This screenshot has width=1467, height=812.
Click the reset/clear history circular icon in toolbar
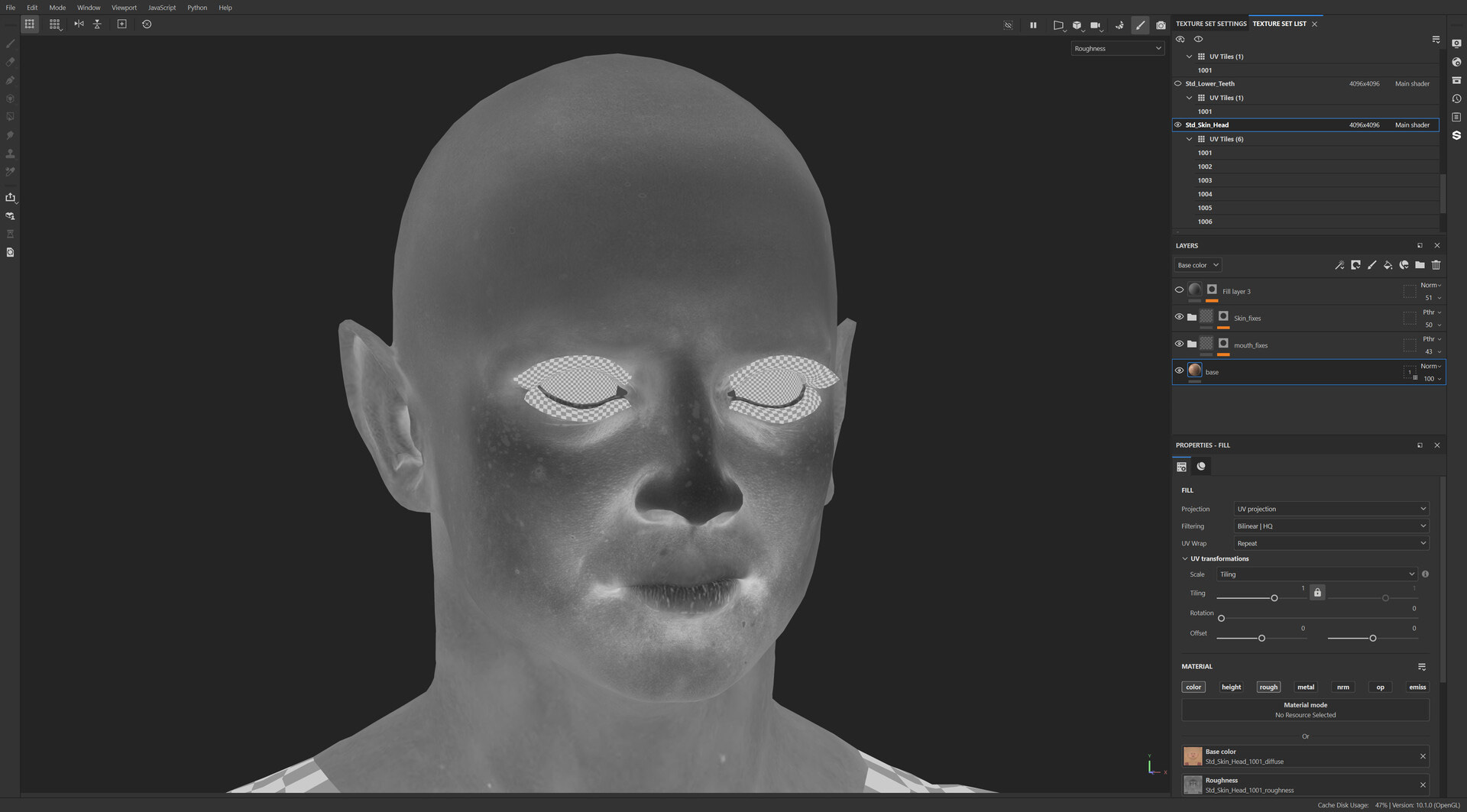pos(147,24)
